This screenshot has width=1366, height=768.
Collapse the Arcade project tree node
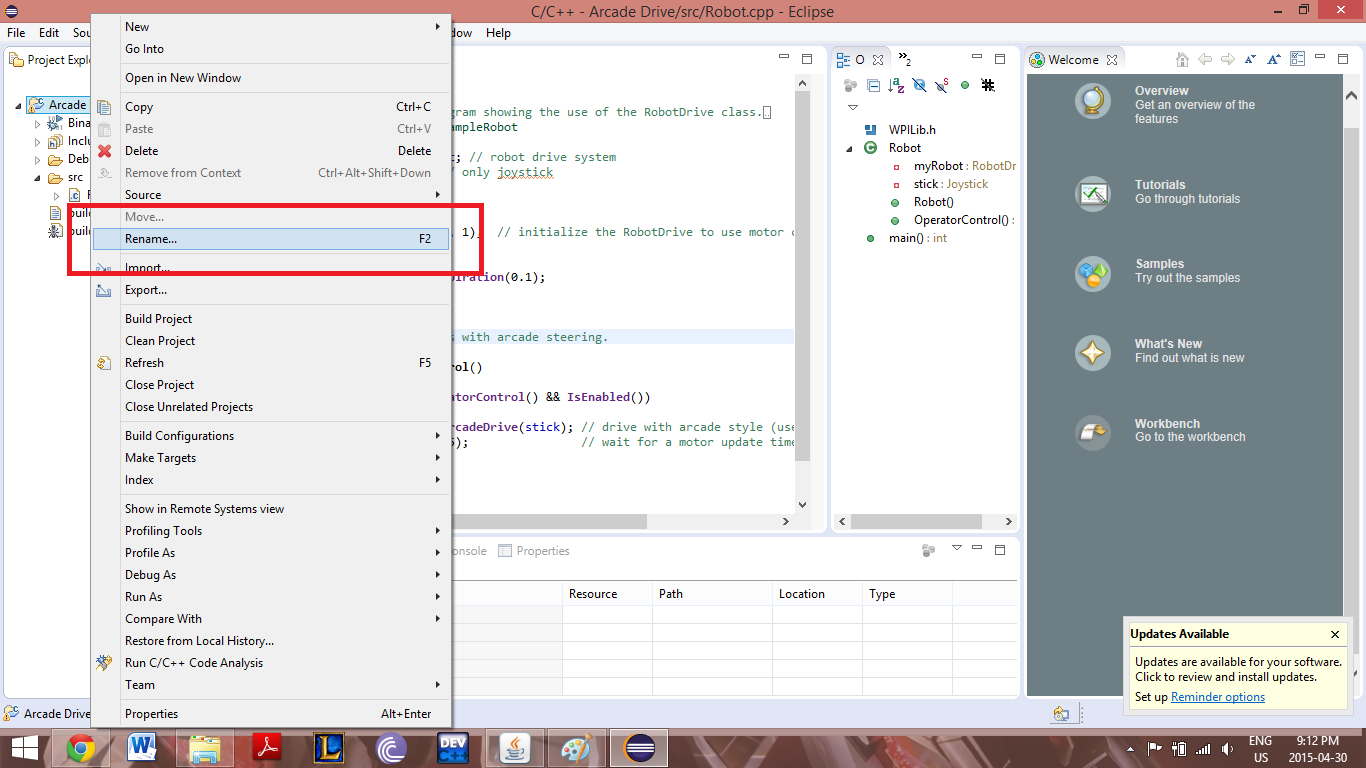point(19,105)
